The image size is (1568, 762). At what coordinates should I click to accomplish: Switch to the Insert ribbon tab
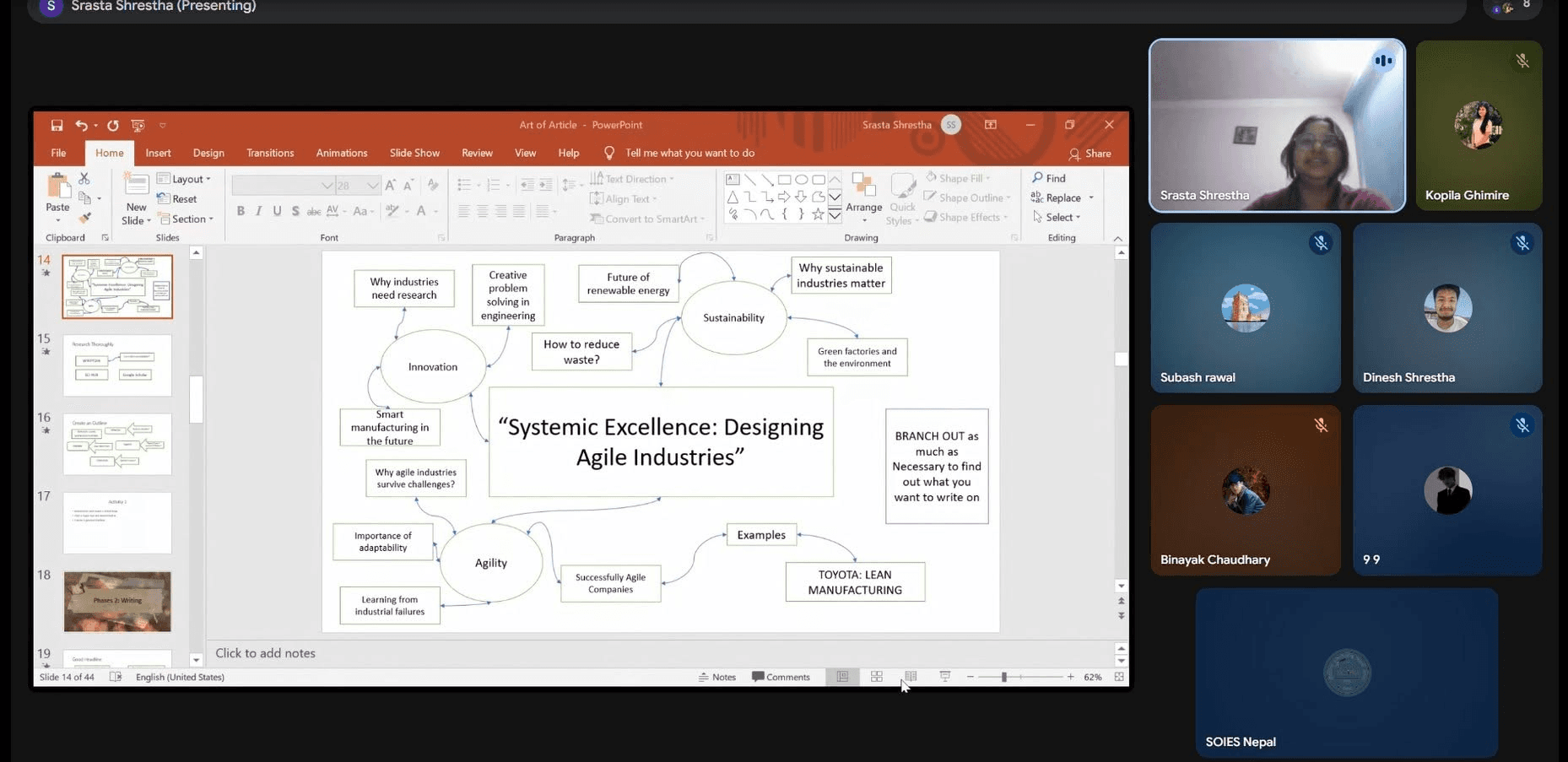[x=158, y=153]
